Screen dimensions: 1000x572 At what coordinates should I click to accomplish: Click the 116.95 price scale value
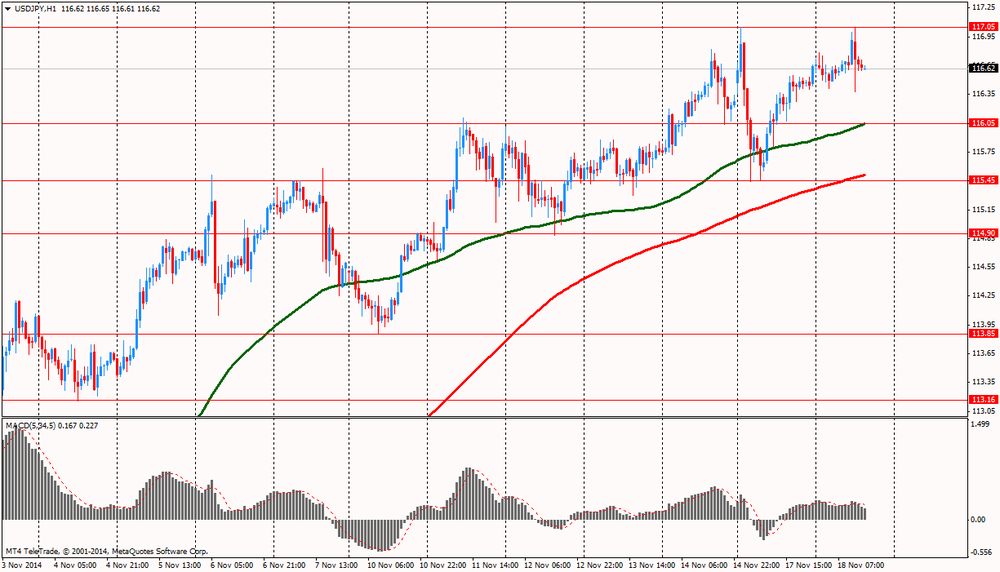point(983,36)
